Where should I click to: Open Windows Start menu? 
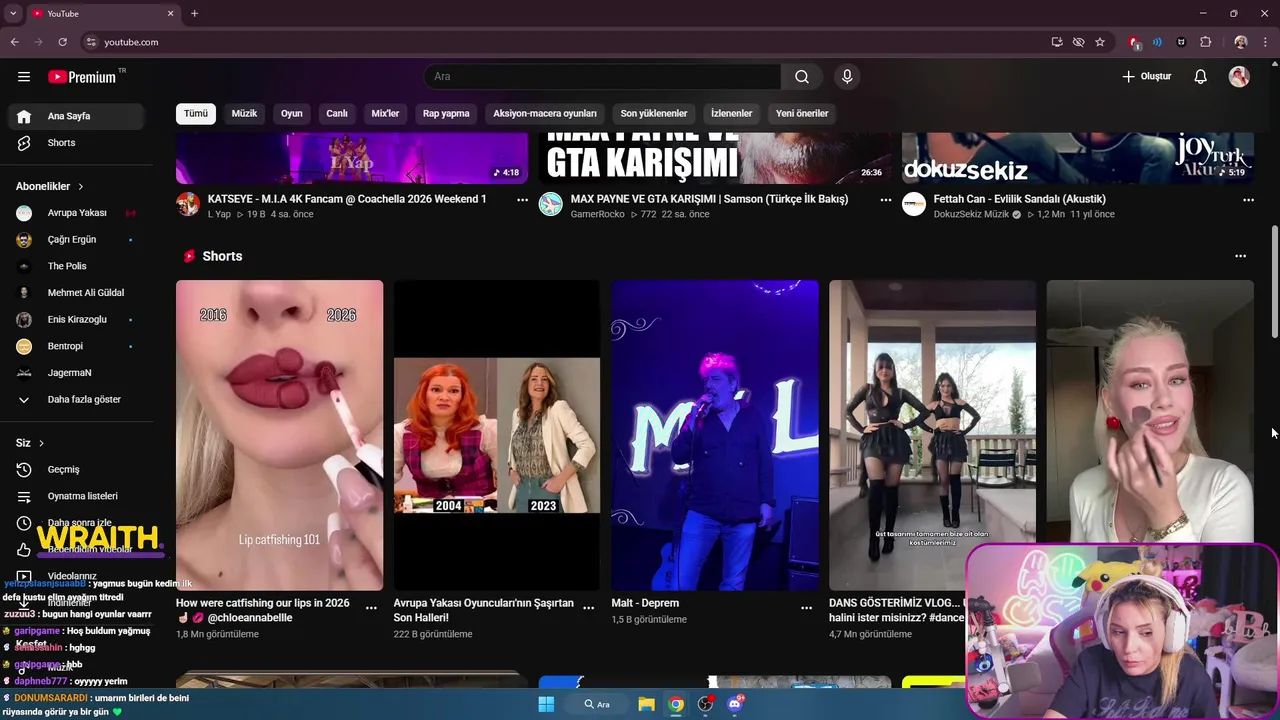click(546, 704)
